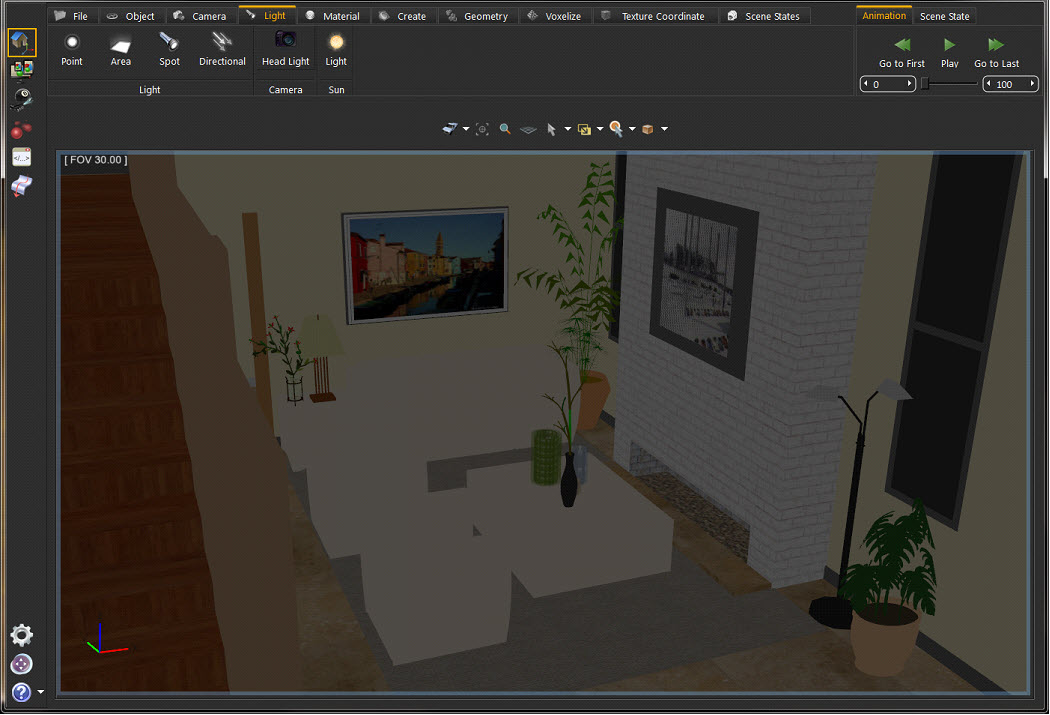Click the yellow overlapping squares selection icon
The width and height of the screenshot is (1050, 715).
[x=584, y=129]
